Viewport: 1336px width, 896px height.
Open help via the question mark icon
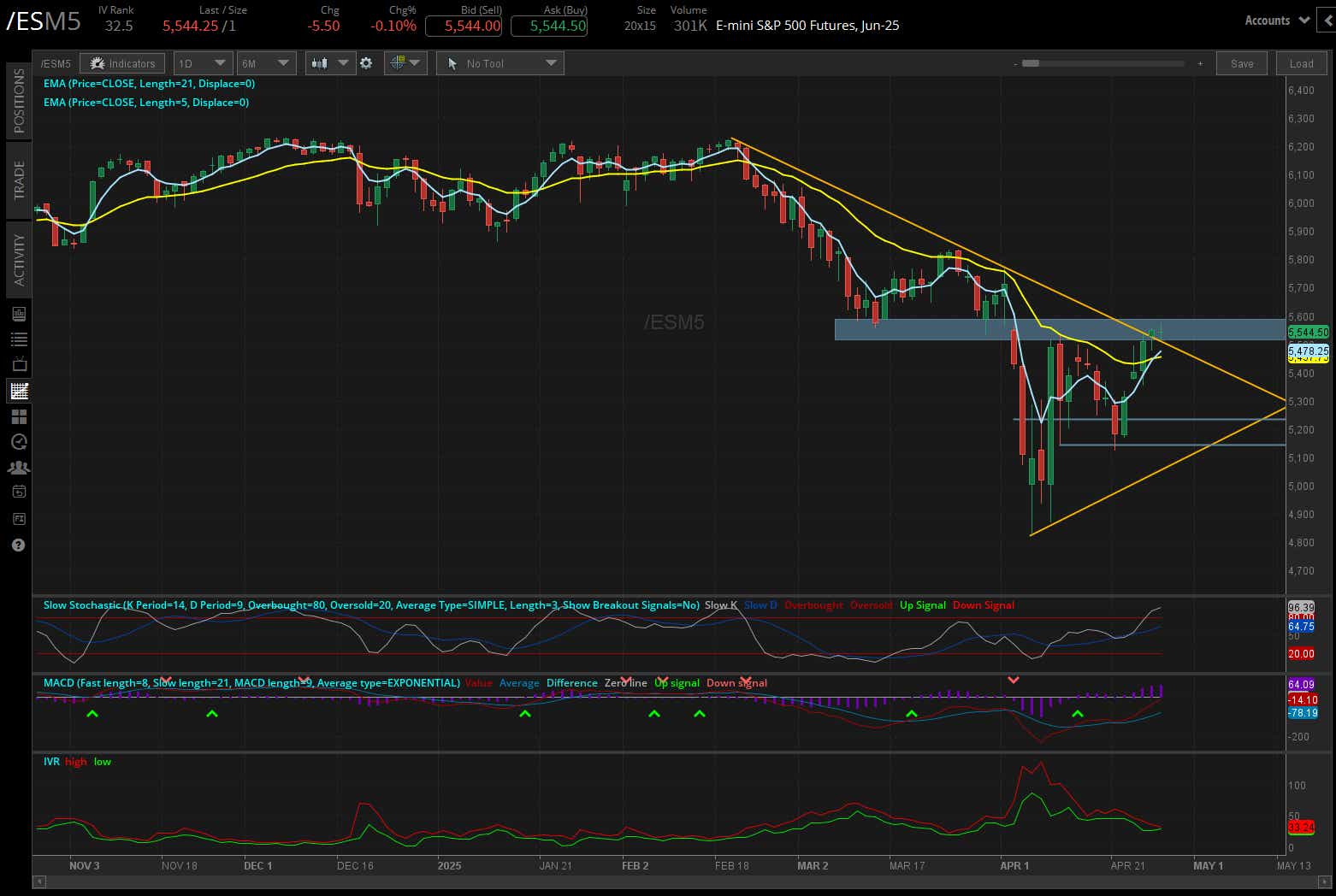tap(18, 545)
